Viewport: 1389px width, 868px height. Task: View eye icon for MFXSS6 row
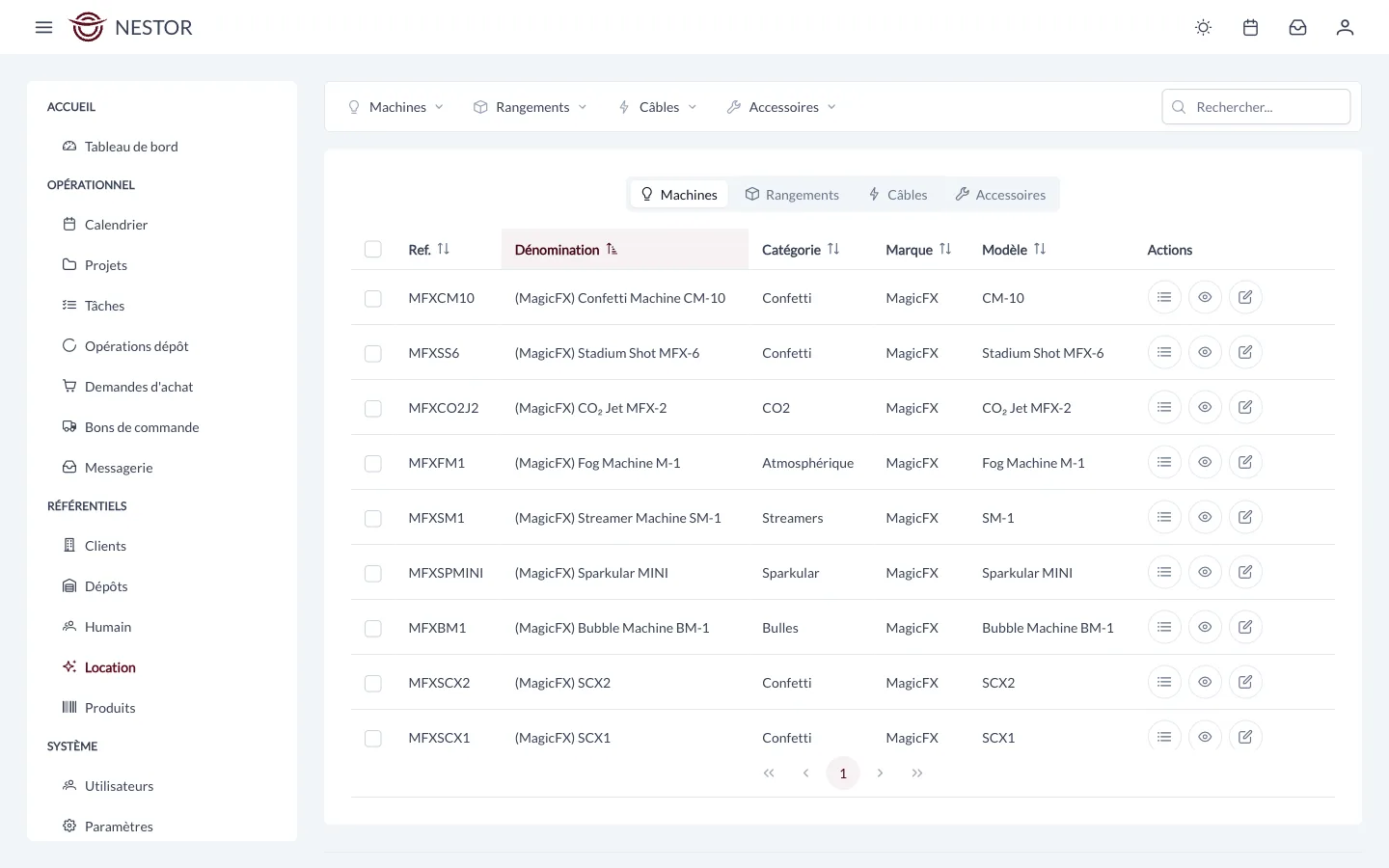[1205, 352]
